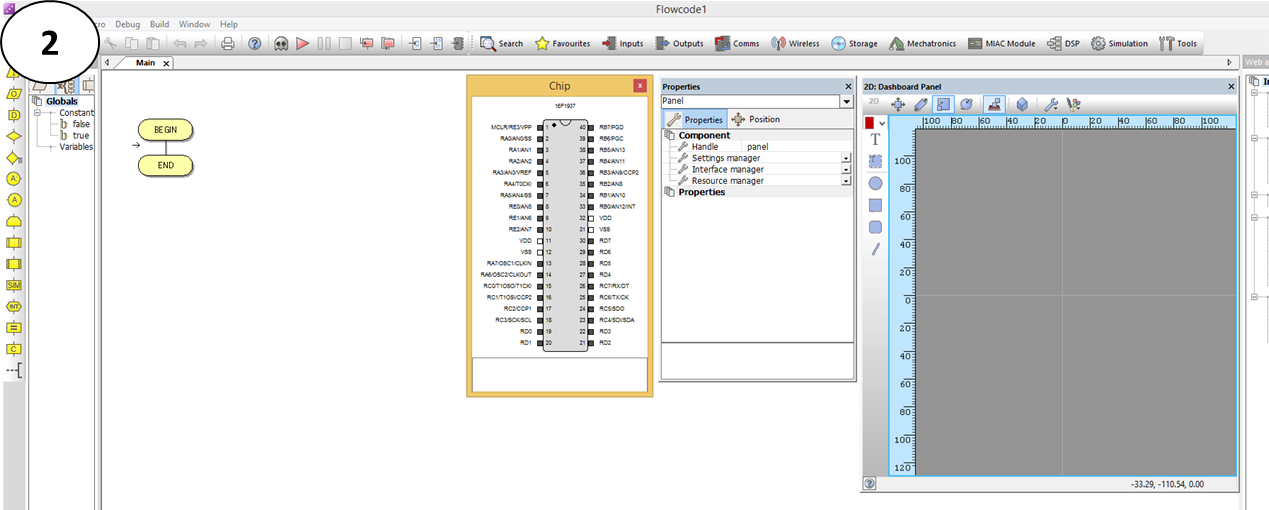Select the 'false' constant

[80, 124]
